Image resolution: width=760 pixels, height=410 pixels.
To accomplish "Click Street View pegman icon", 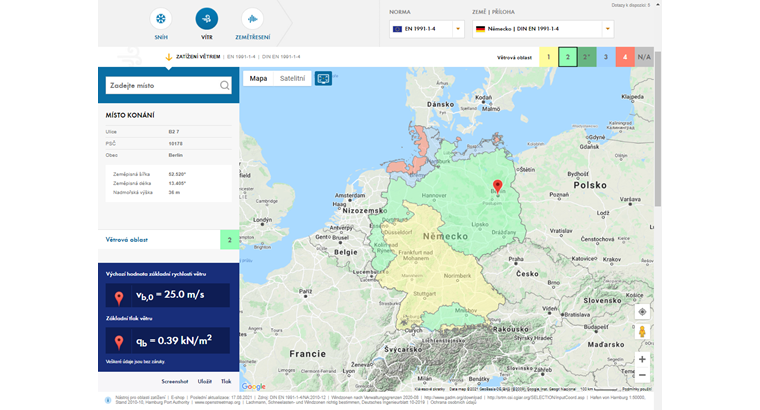I will click(x=642, y=332).
